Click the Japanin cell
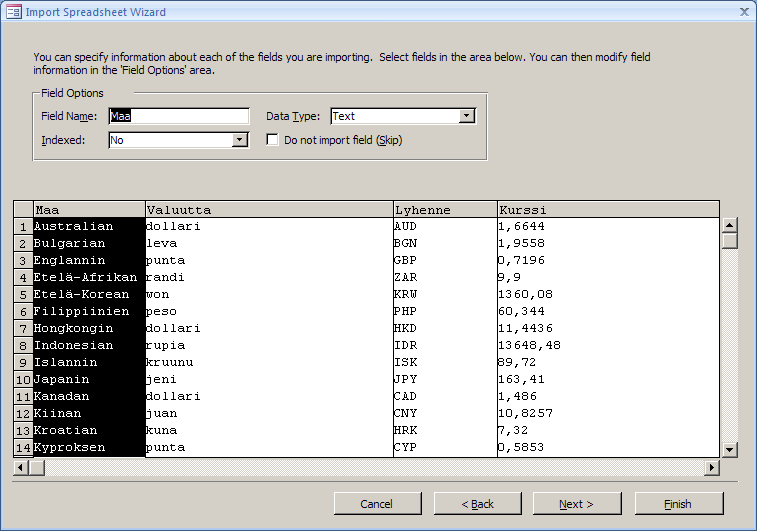The width and height of the screenshot is (757, 531). [x=89, y=379]
